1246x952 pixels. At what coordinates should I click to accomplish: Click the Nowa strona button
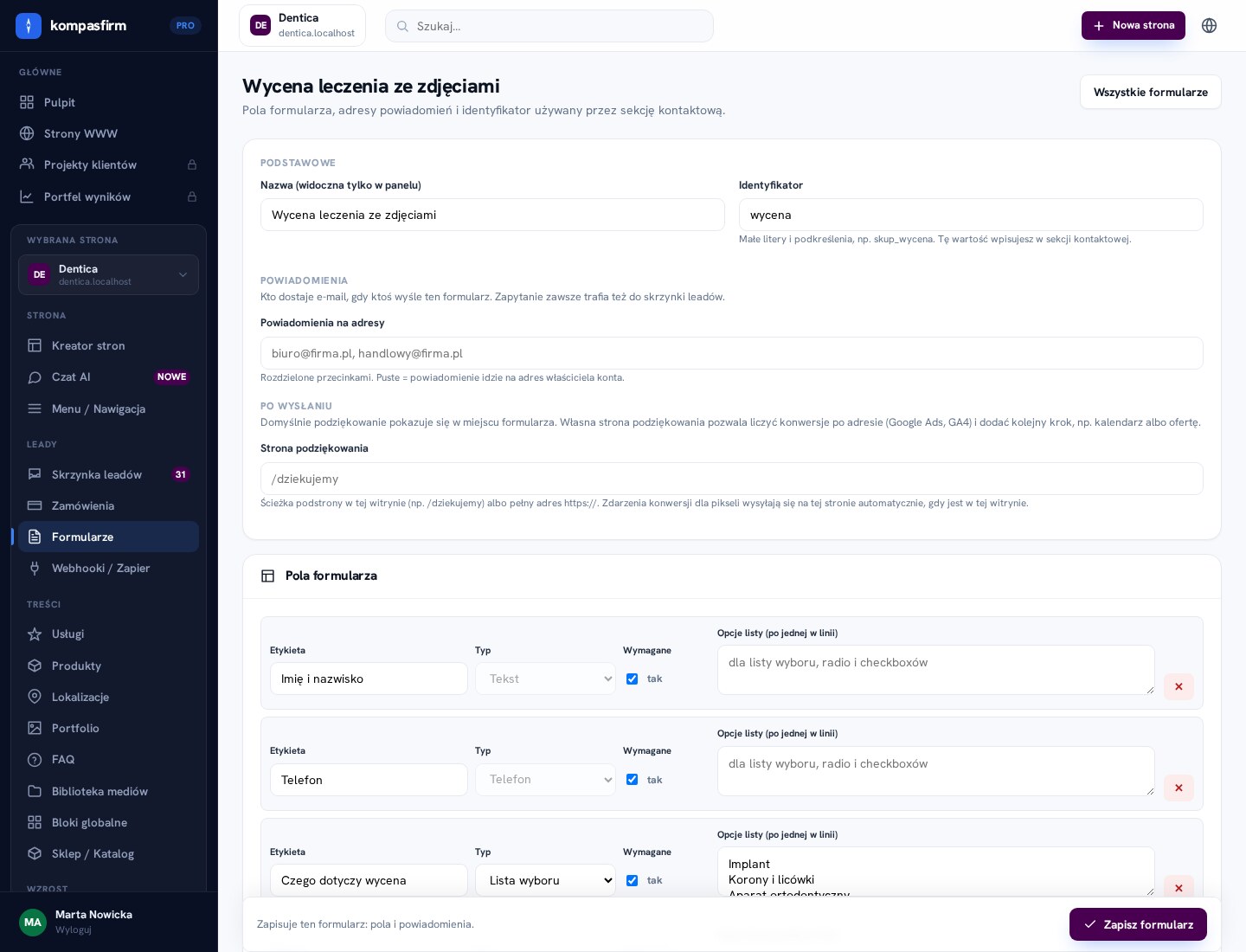click(1134, 26)
